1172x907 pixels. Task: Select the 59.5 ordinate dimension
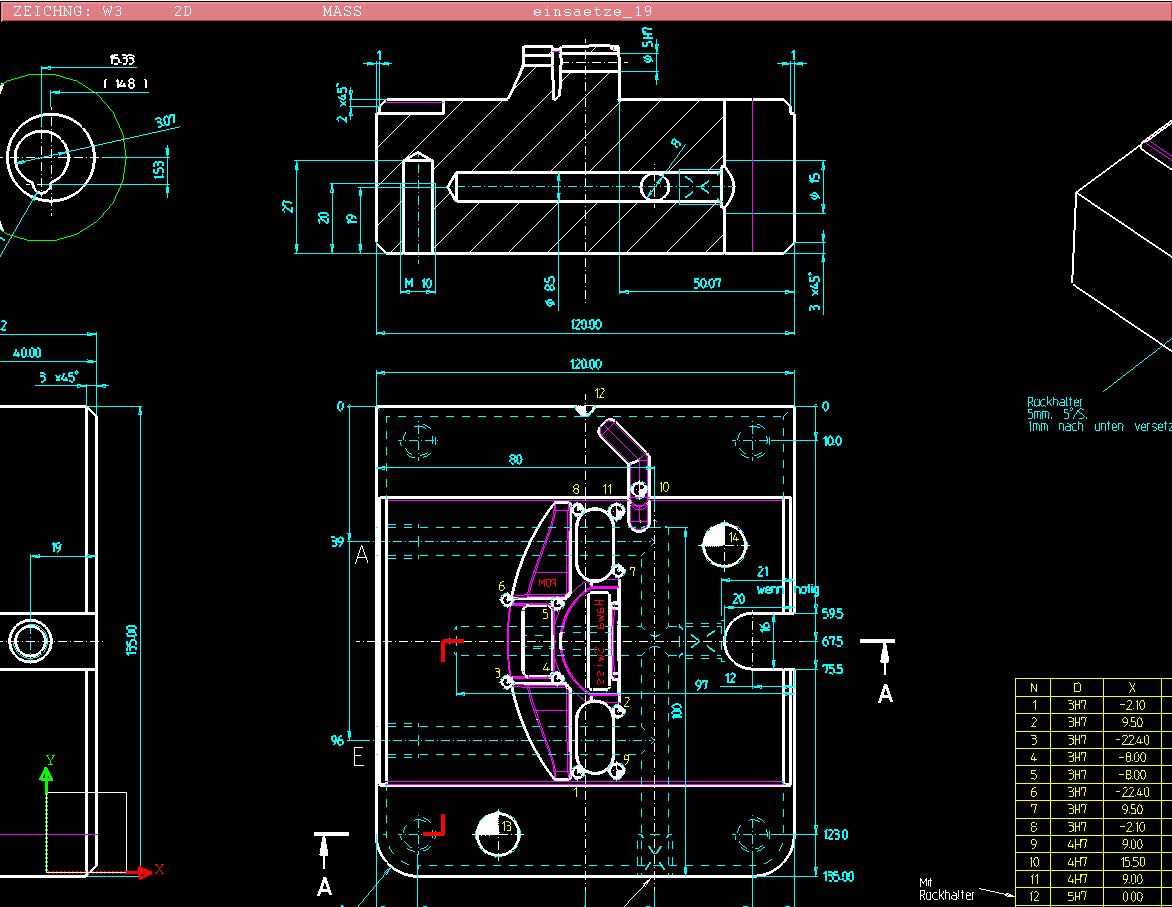(832, 613)
